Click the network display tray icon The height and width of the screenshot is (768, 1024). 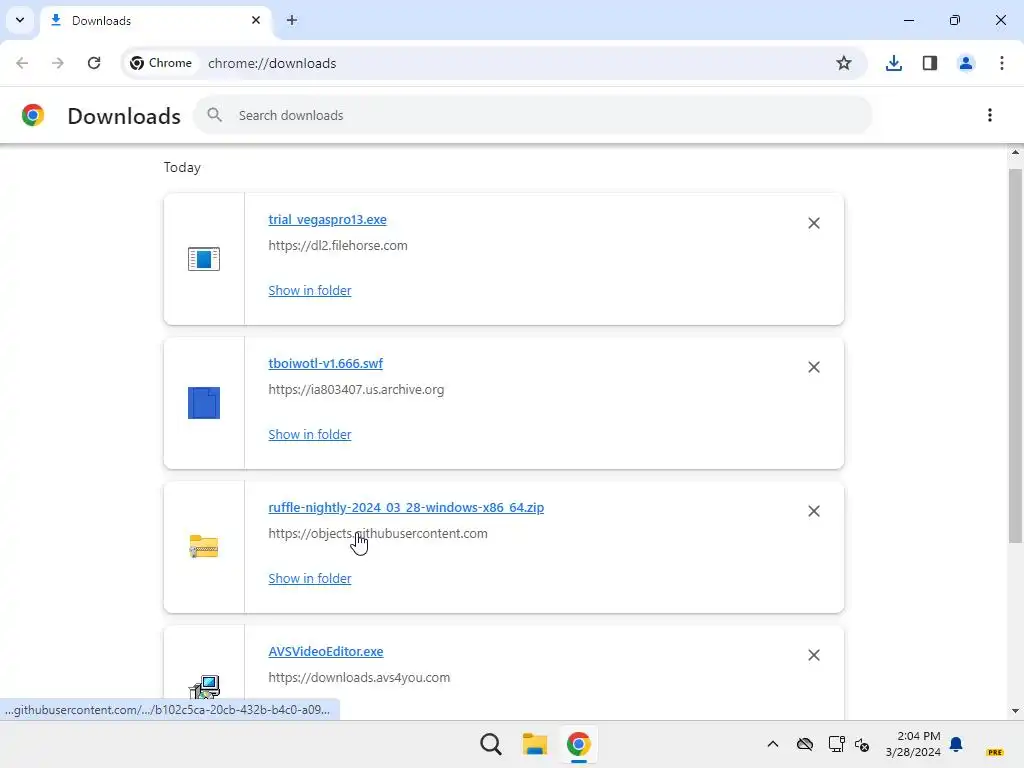click(x=837, y=744)
